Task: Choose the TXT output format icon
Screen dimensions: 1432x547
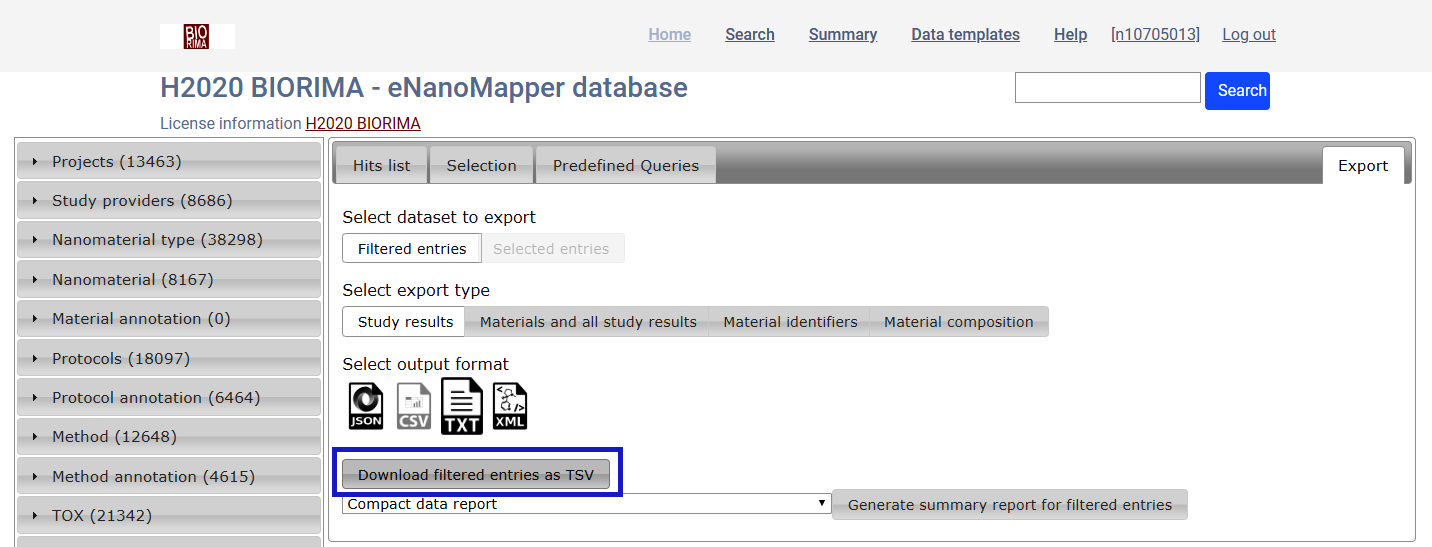Action: click(462, 405)
